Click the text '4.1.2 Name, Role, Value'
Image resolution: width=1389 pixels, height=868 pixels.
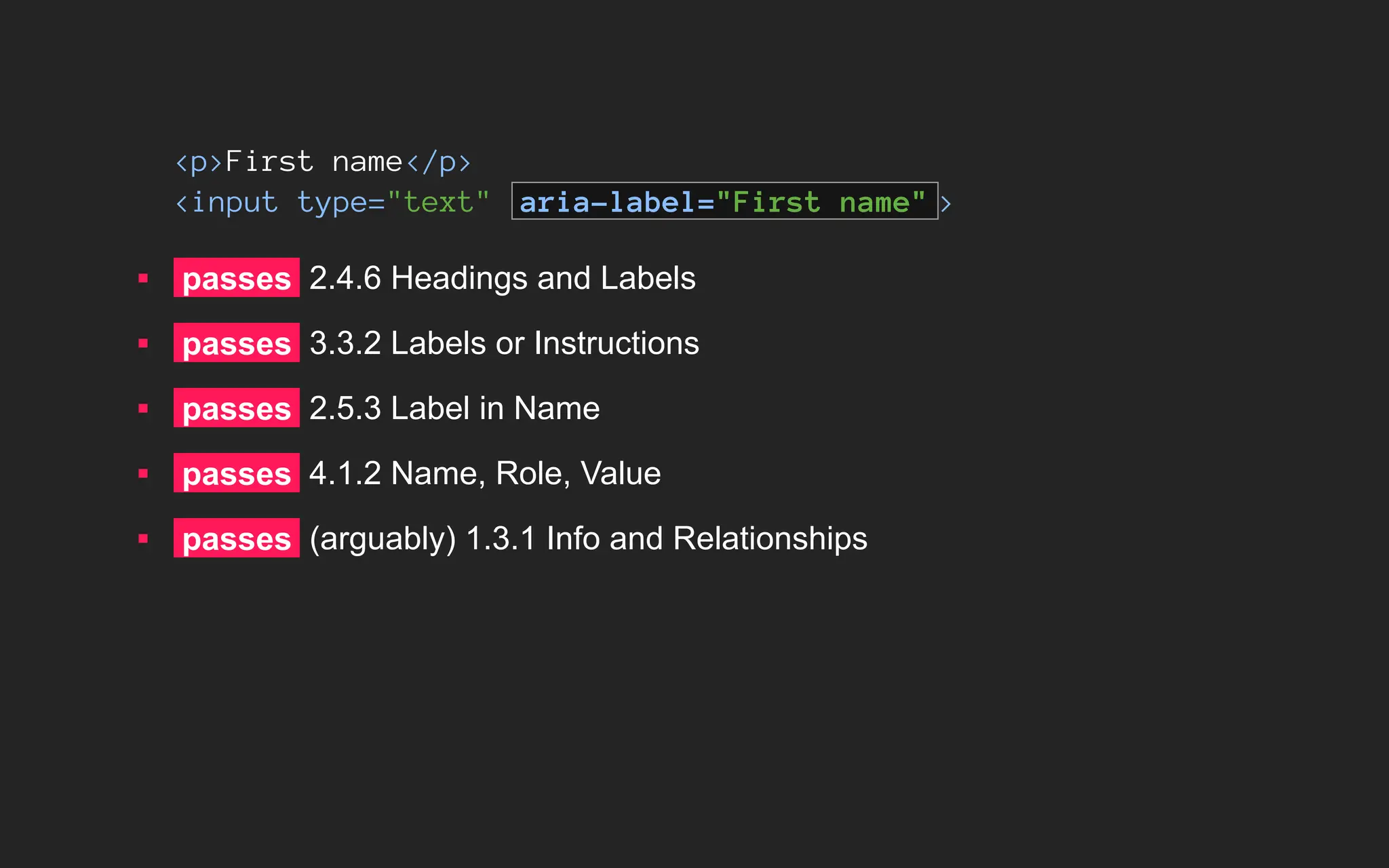485,473
